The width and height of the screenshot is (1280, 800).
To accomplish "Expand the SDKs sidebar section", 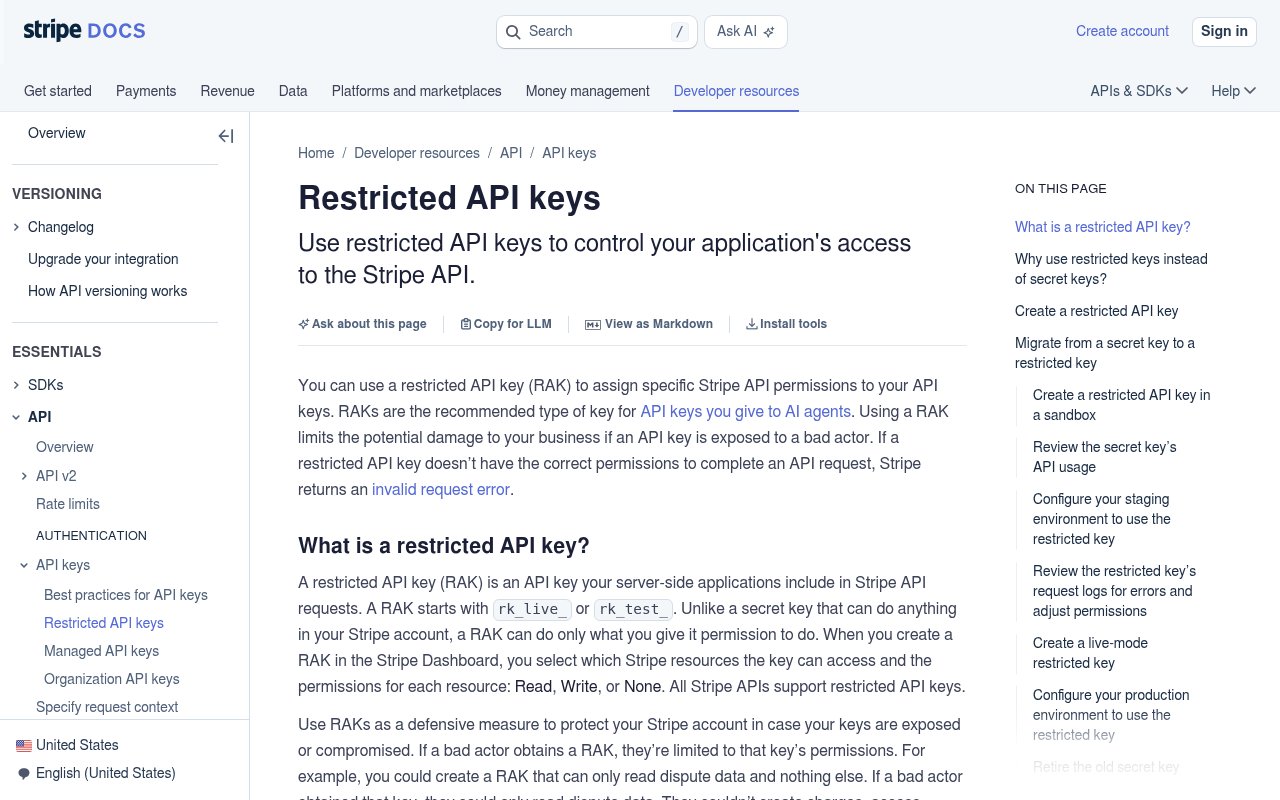I will (x=16, y=385).
